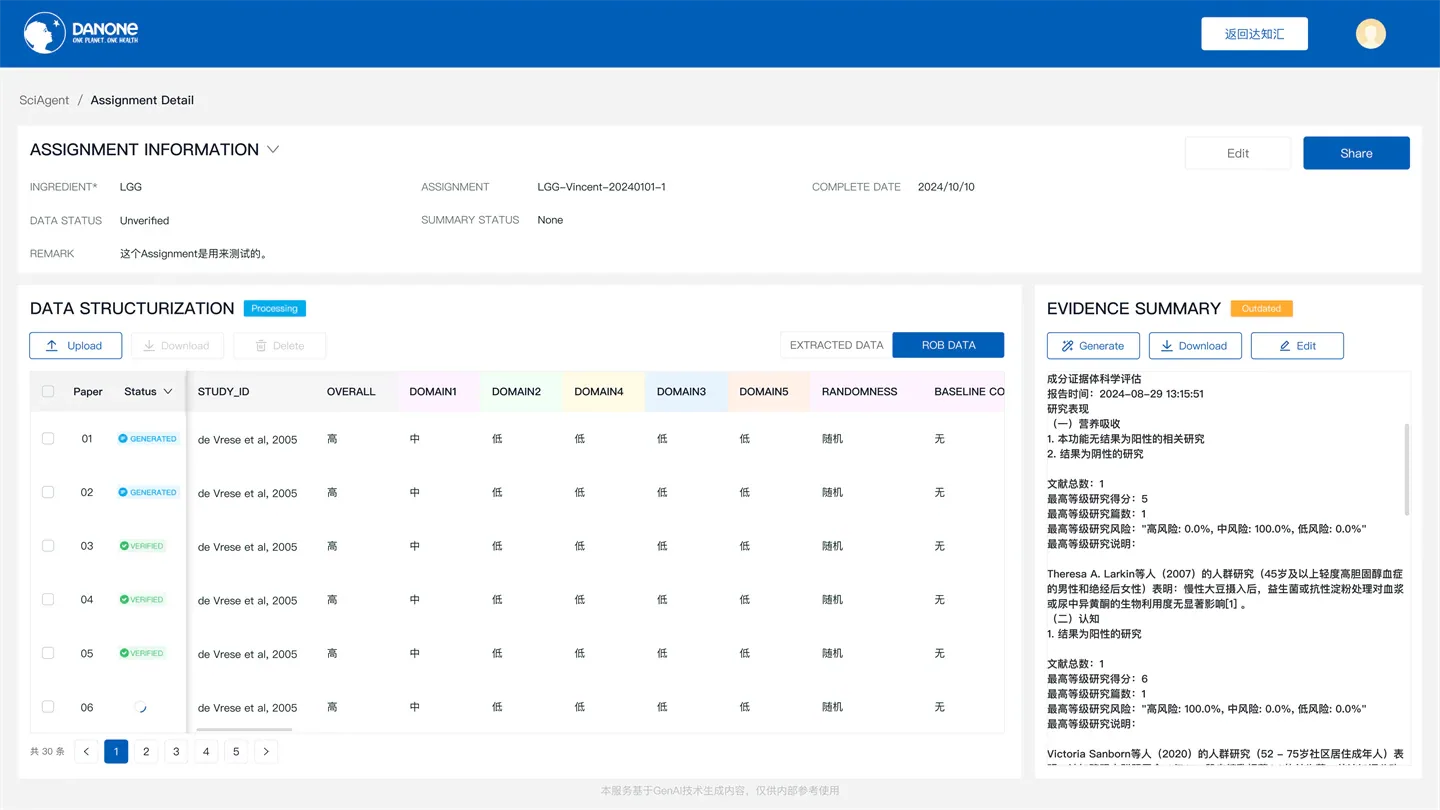Click the Assignment Detail breadcrumb text
This screenshot has width=1440, height=810.
[x=142, y=100]
